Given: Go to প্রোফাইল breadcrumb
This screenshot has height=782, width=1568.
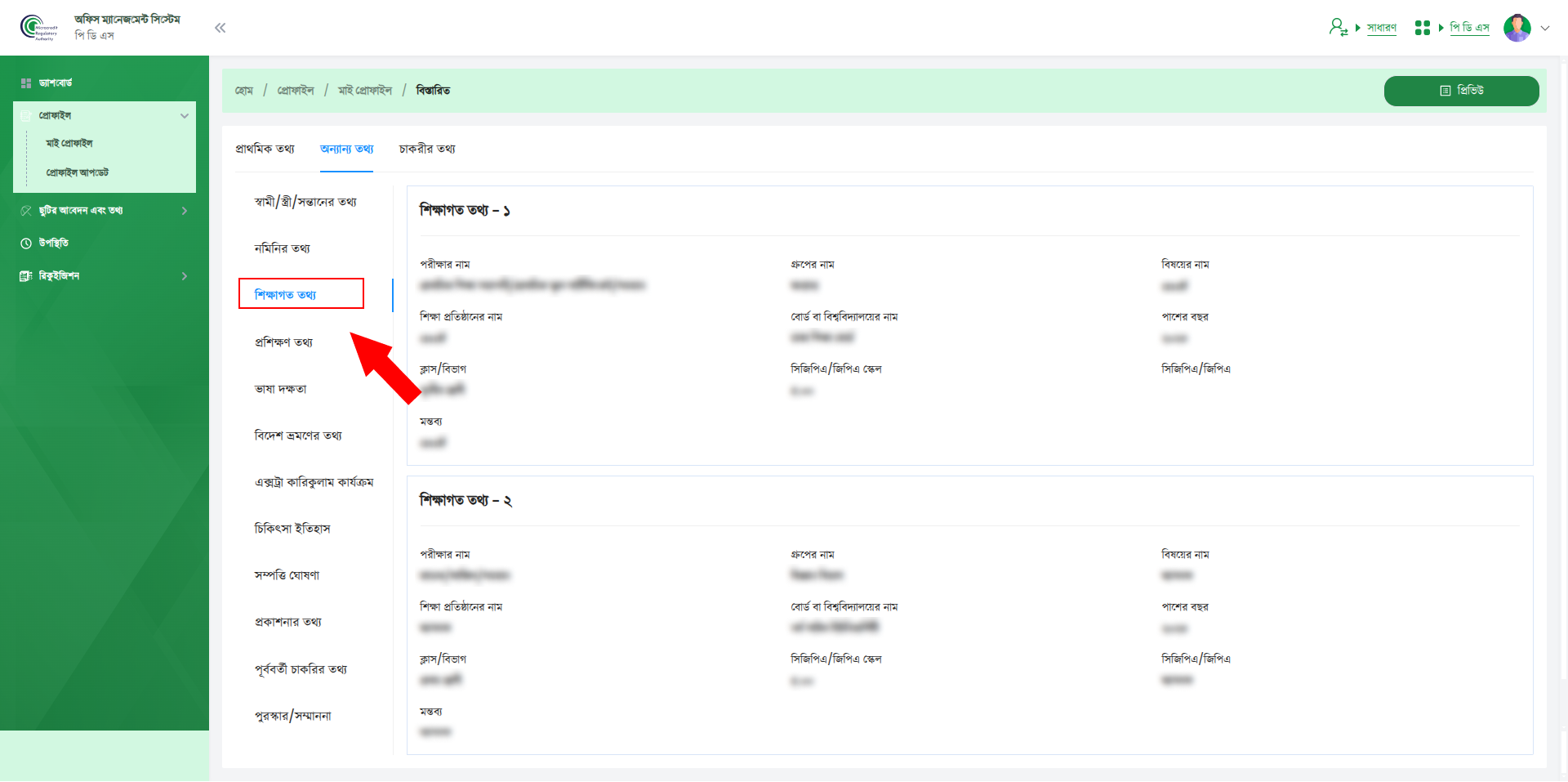Looking at the screenshot, I should click(x=296, y=91).
